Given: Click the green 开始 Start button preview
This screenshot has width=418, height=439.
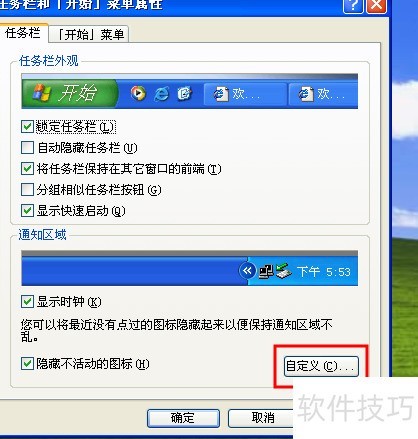Looking at the screenshot, I should pos(69,93).
